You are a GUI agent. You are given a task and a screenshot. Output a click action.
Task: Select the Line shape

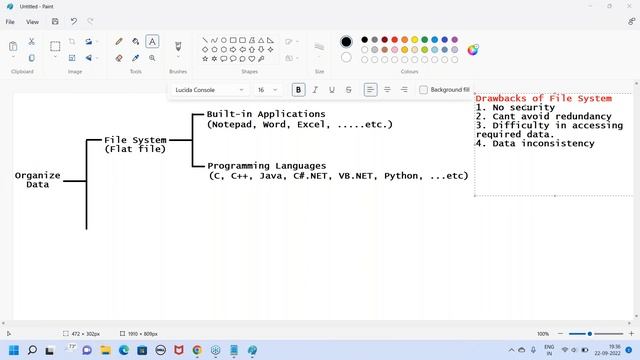pos(205,40)
